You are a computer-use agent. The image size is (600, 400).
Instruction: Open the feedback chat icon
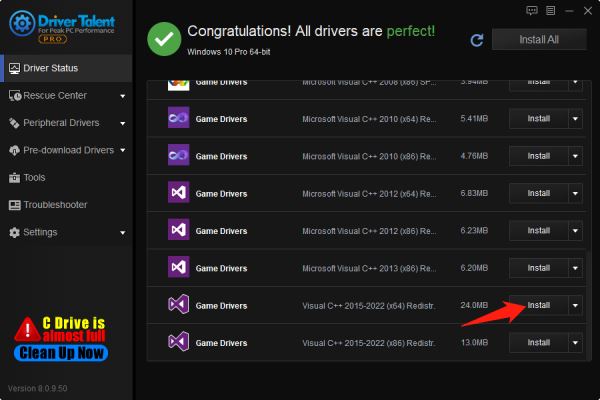coord(532,10)
